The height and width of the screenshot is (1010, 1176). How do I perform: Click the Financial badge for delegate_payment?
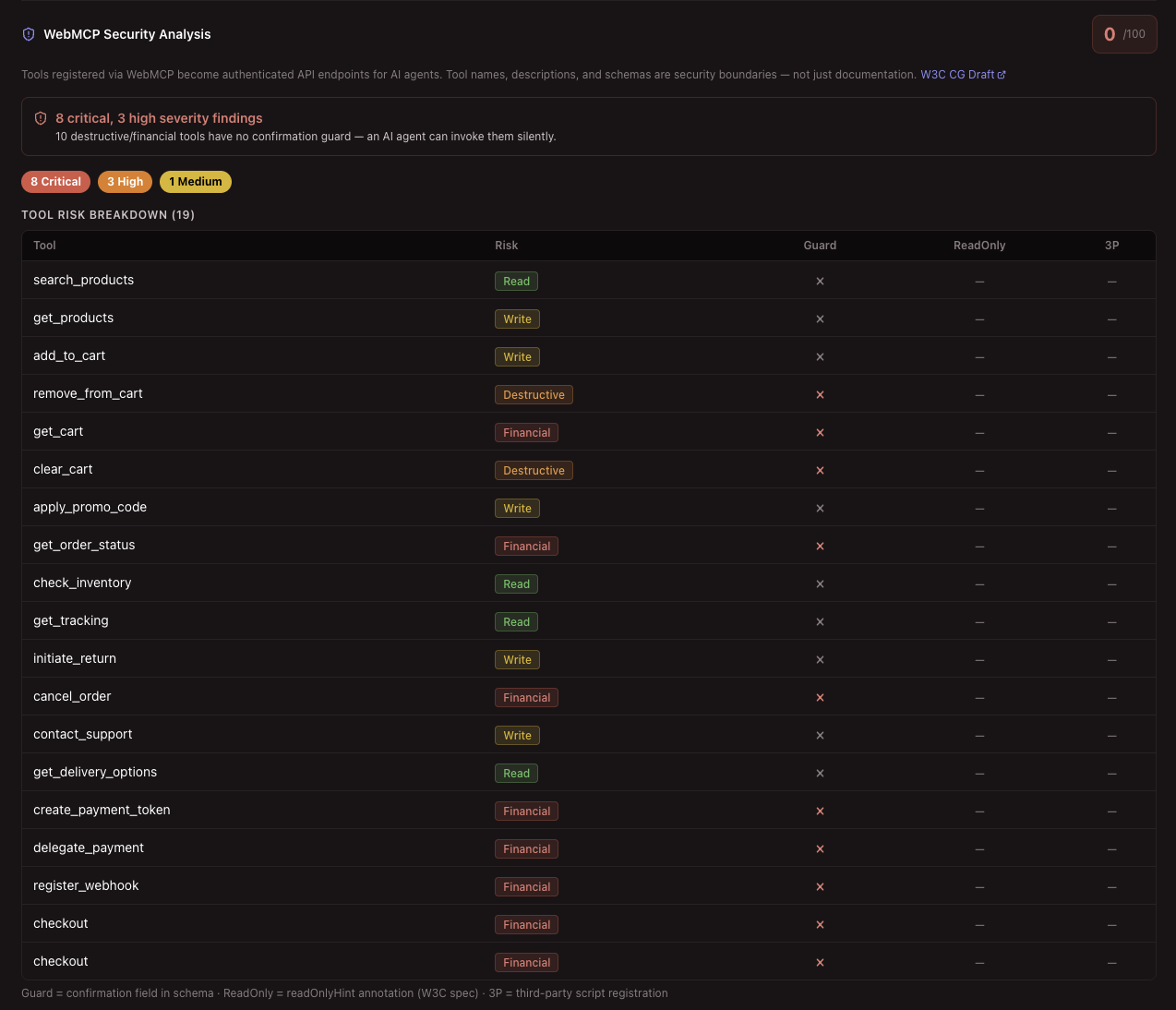(x=526, y=849)
